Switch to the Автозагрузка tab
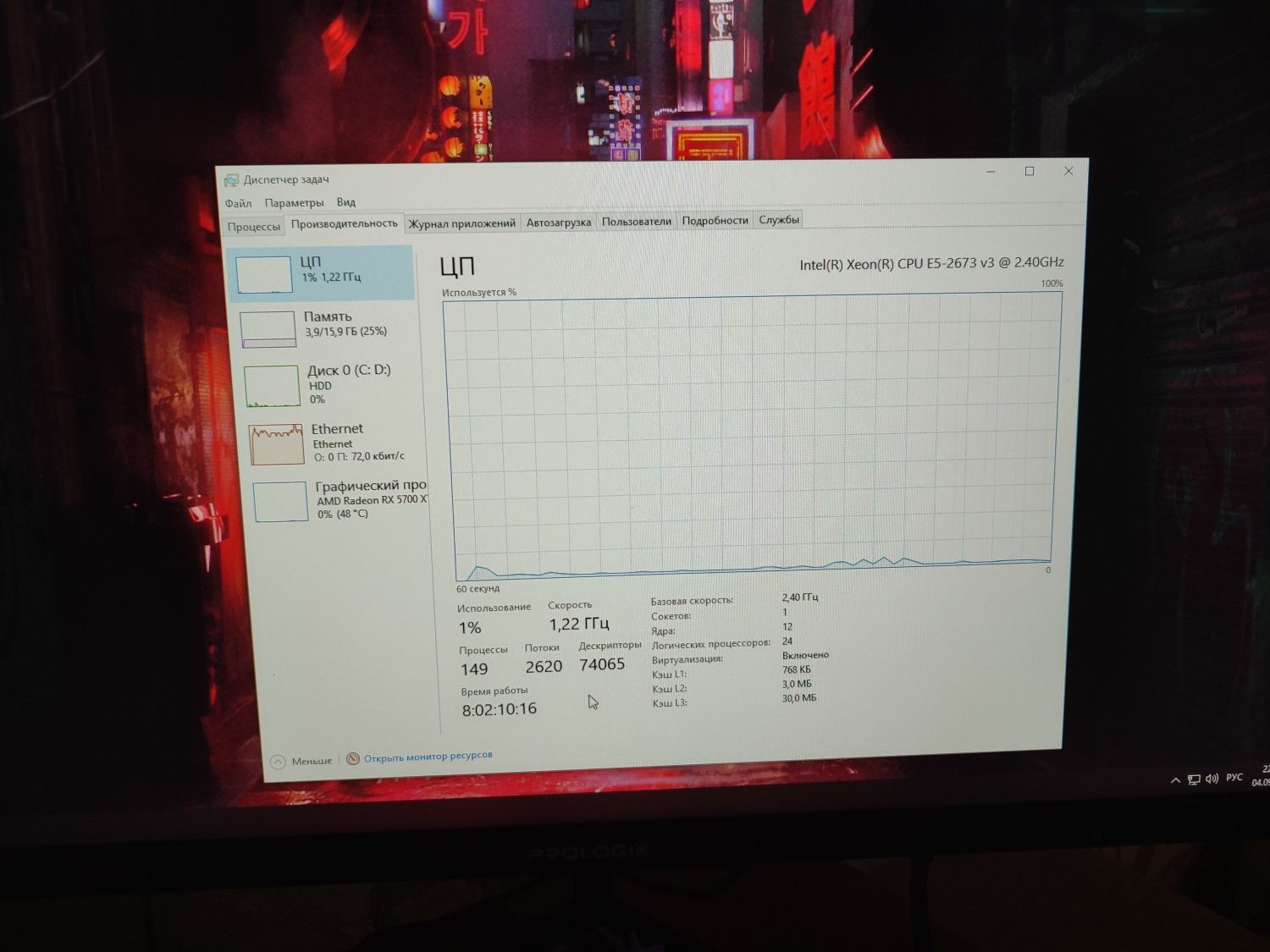 558,223
